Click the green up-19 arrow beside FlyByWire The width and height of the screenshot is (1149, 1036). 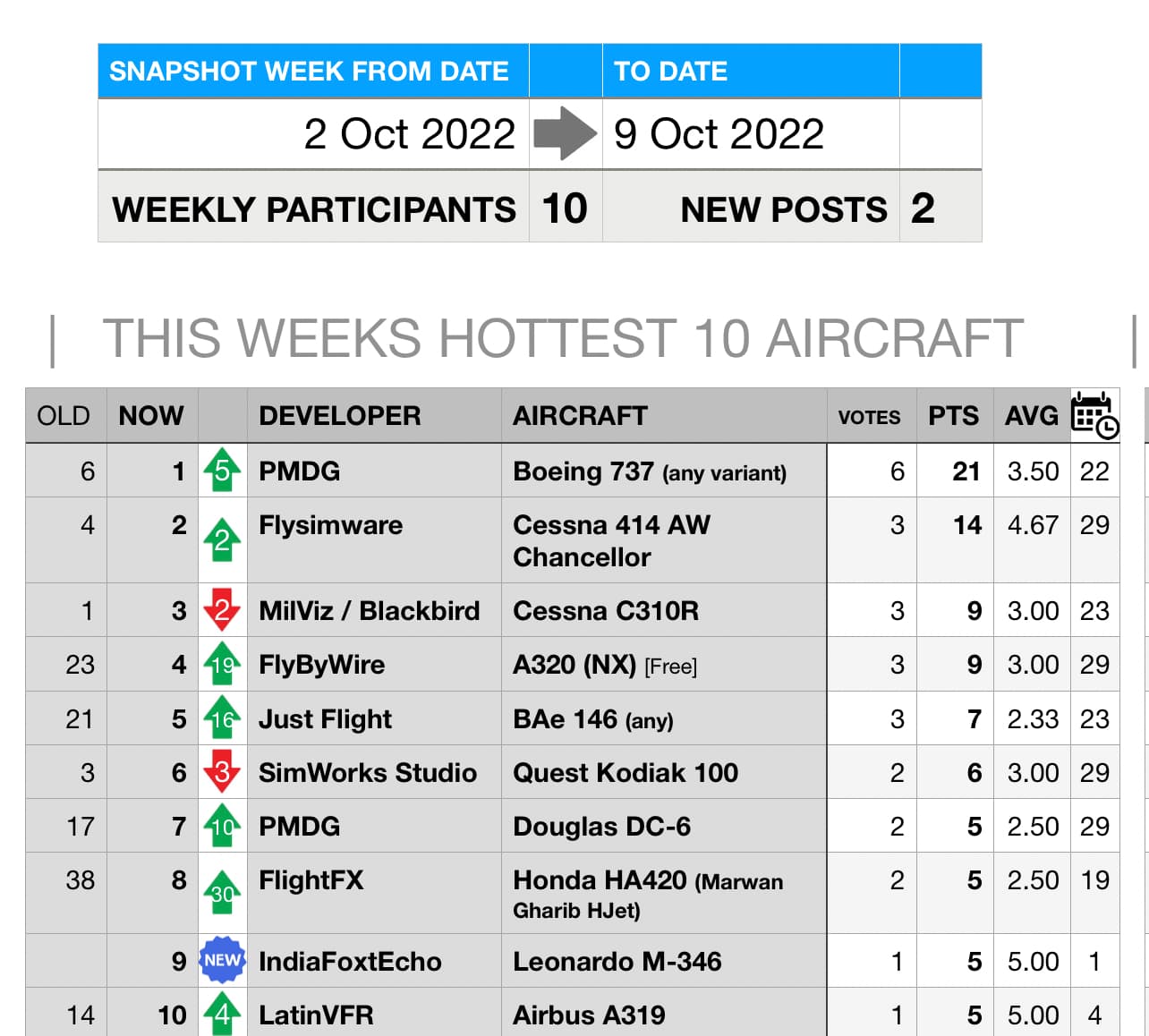tap(222, 664)
